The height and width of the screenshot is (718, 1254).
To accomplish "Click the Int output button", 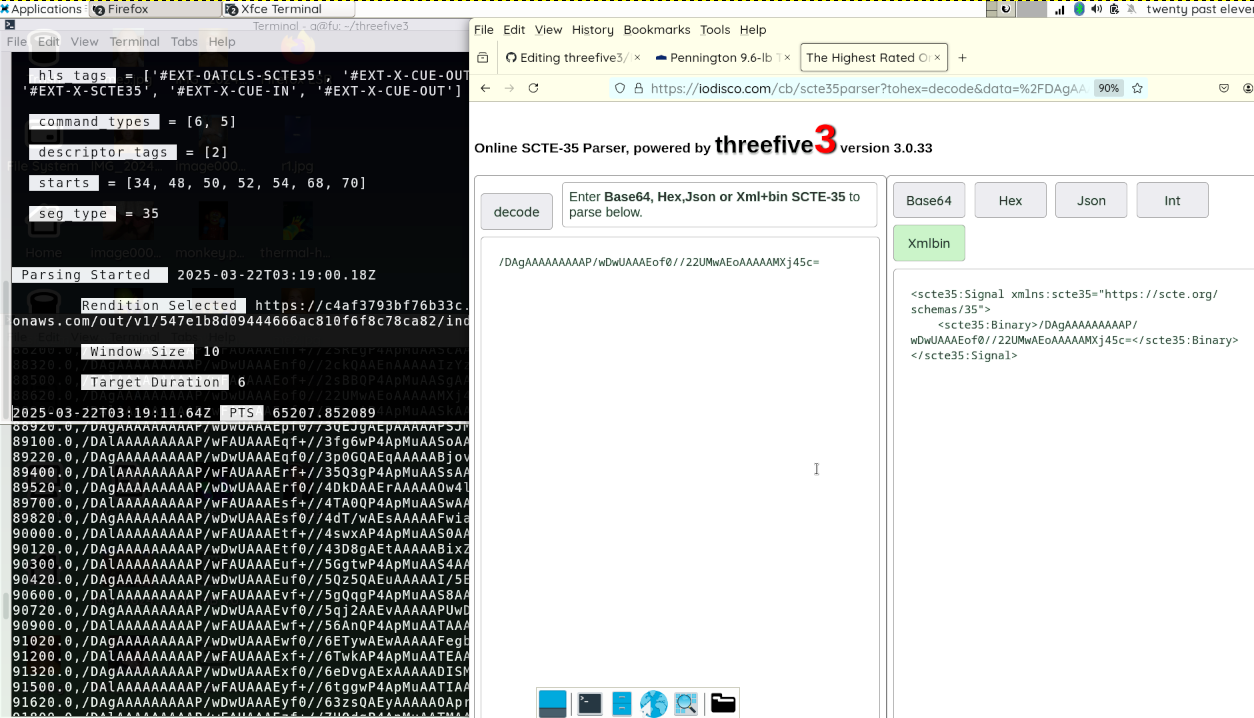I will click(x=1172, y=200).
